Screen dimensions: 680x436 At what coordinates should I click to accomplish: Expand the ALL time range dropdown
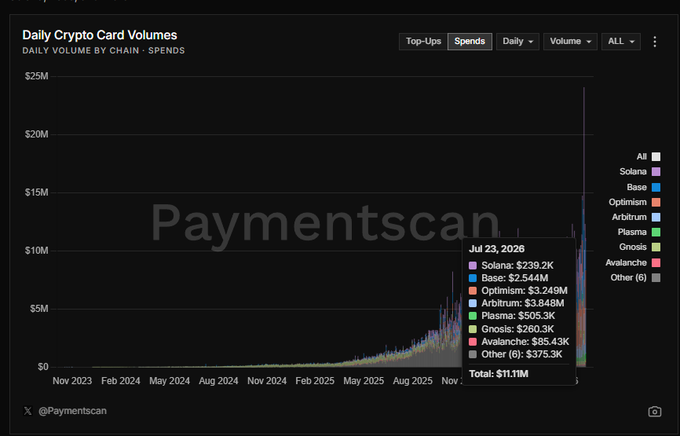(x=621, y=41)
